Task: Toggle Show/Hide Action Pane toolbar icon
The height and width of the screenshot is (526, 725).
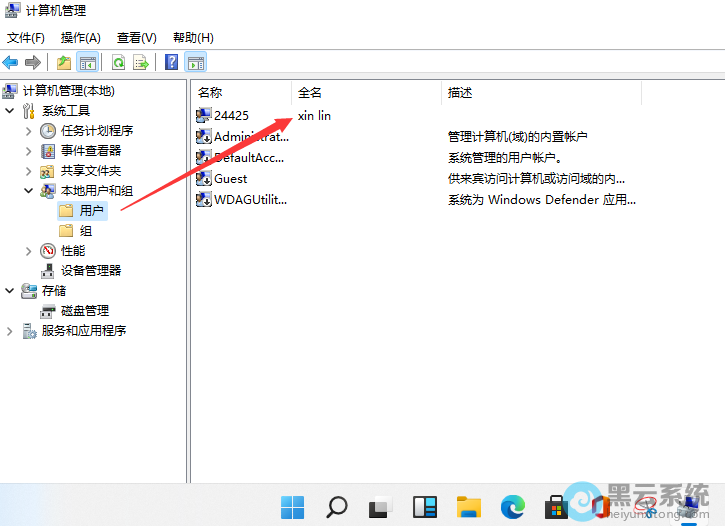Action: point(196,62)
